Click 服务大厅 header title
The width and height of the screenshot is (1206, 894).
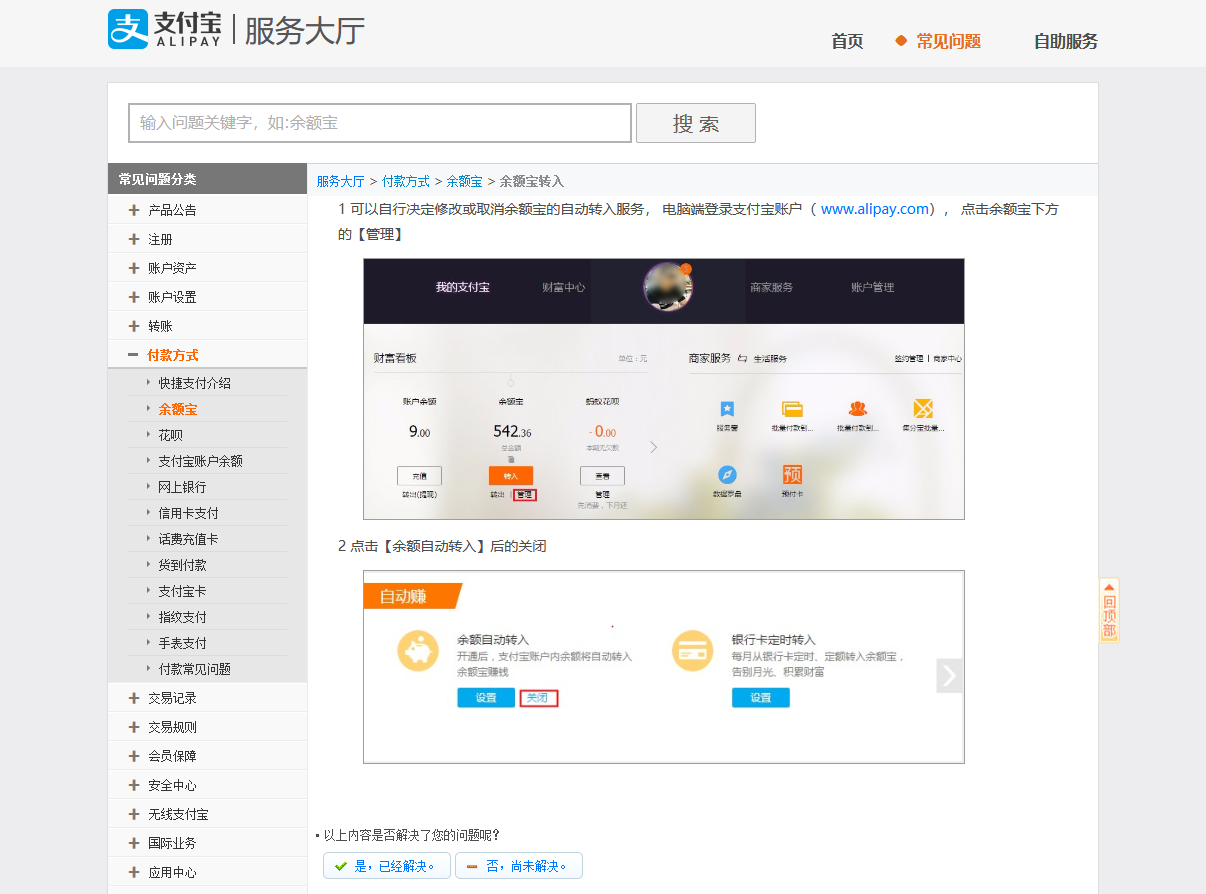tap(305, 30)
